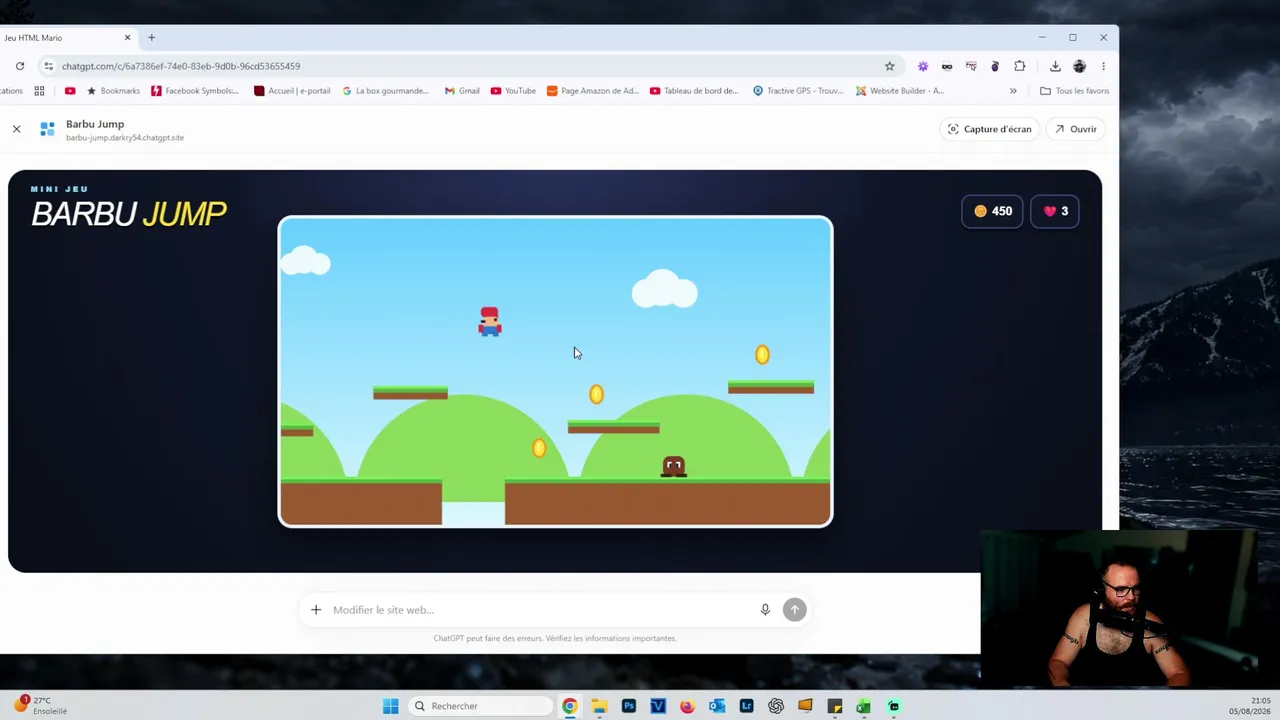Launch Lightroom from the taskbar

(x=746, y=706)
